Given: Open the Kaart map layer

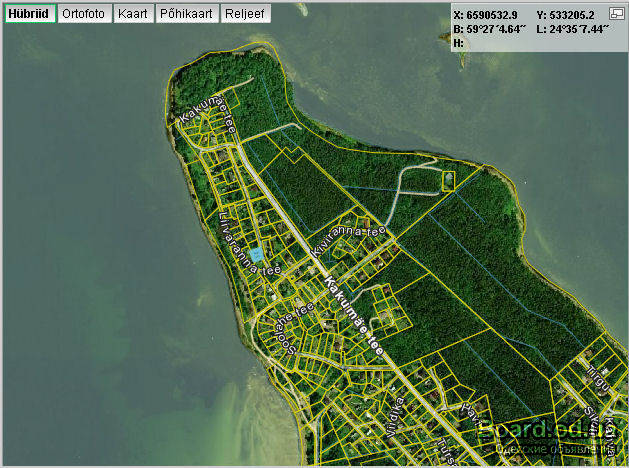Looking at the screenshot, I should tap(132, 14).
